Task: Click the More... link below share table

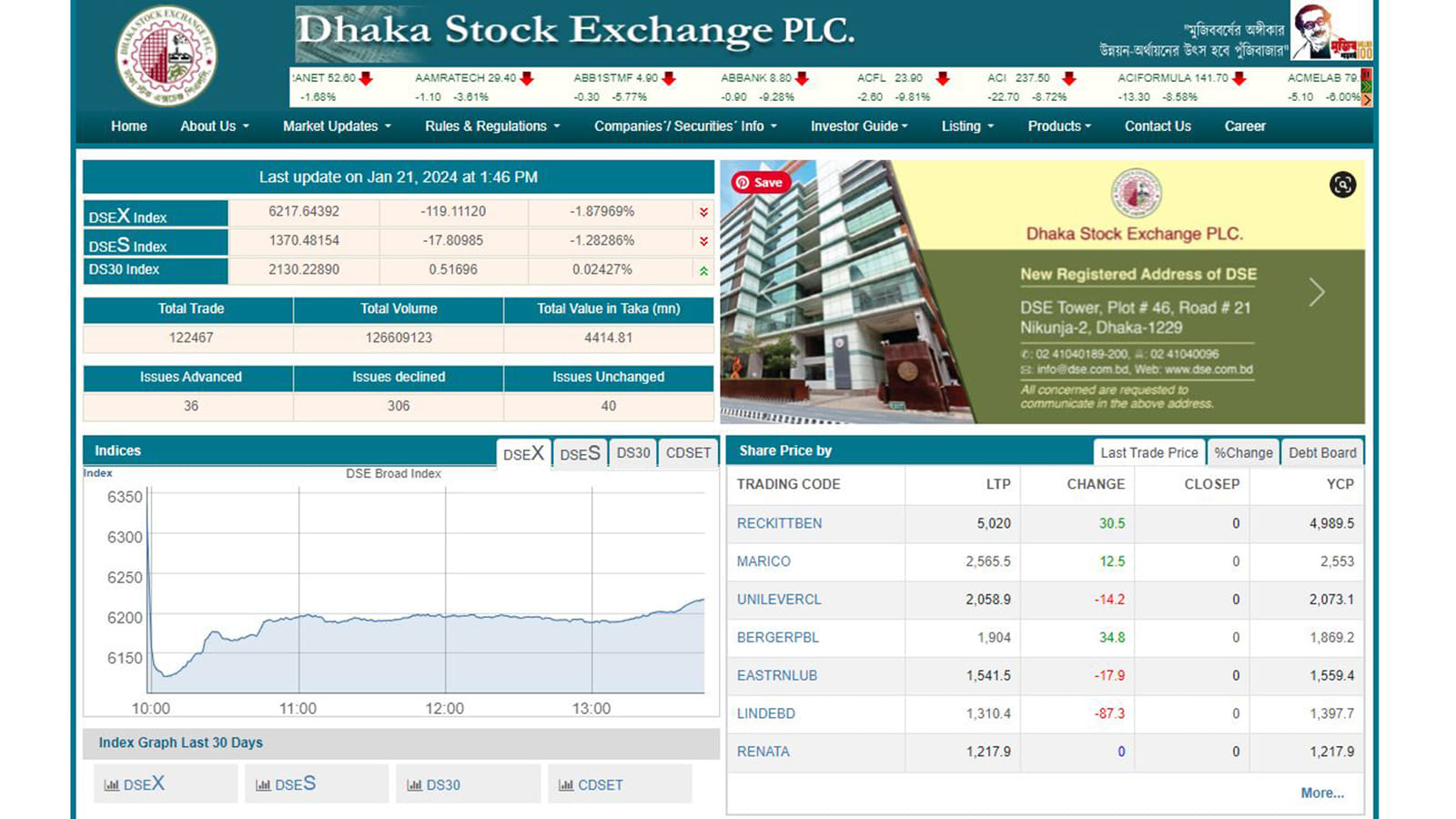Action: pos(1321,793)
